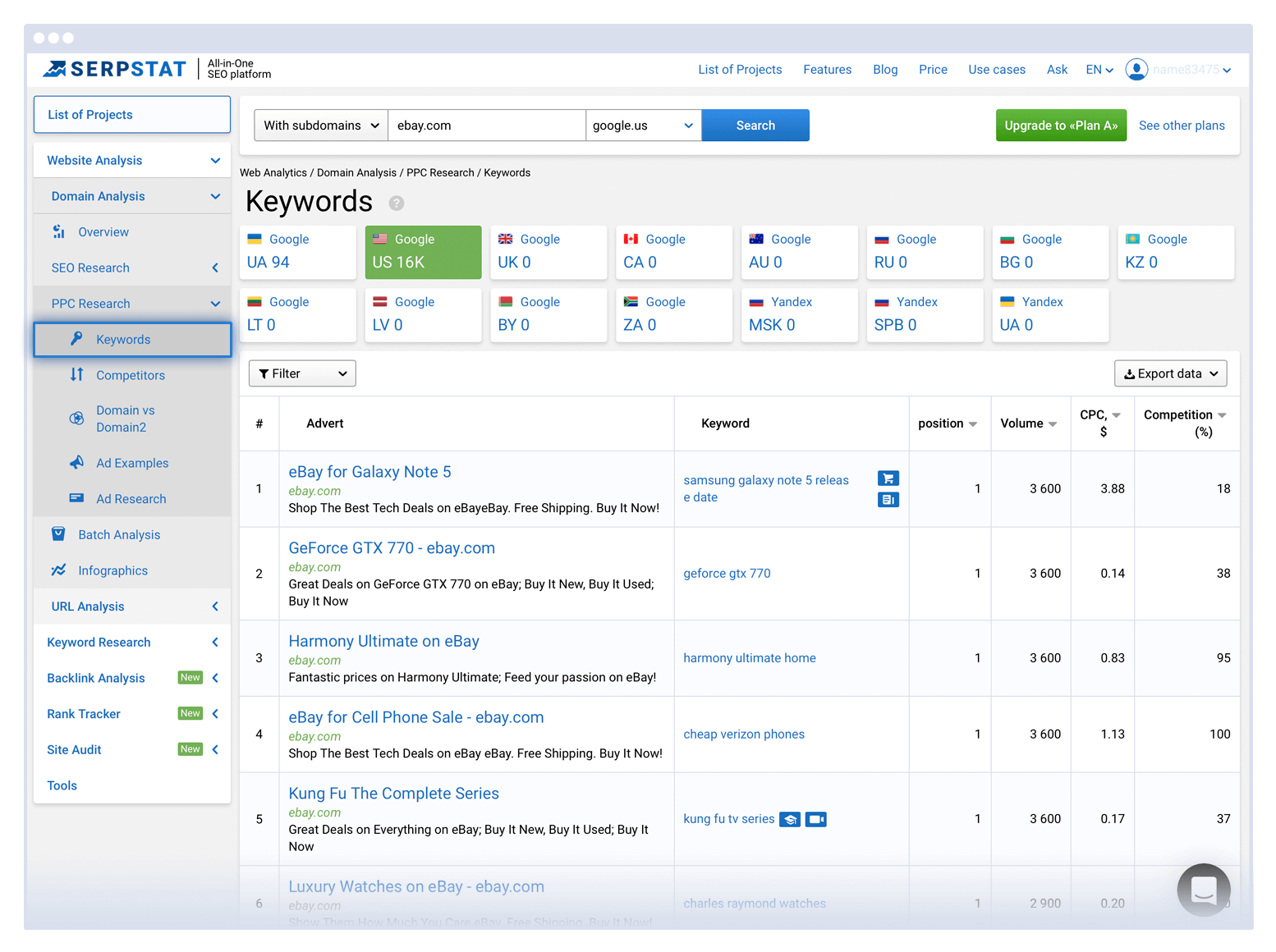Viewport: 1276px width, 952px height.
Task: Open the geforce gtx 770 keyword link
Action: point(727,574)
